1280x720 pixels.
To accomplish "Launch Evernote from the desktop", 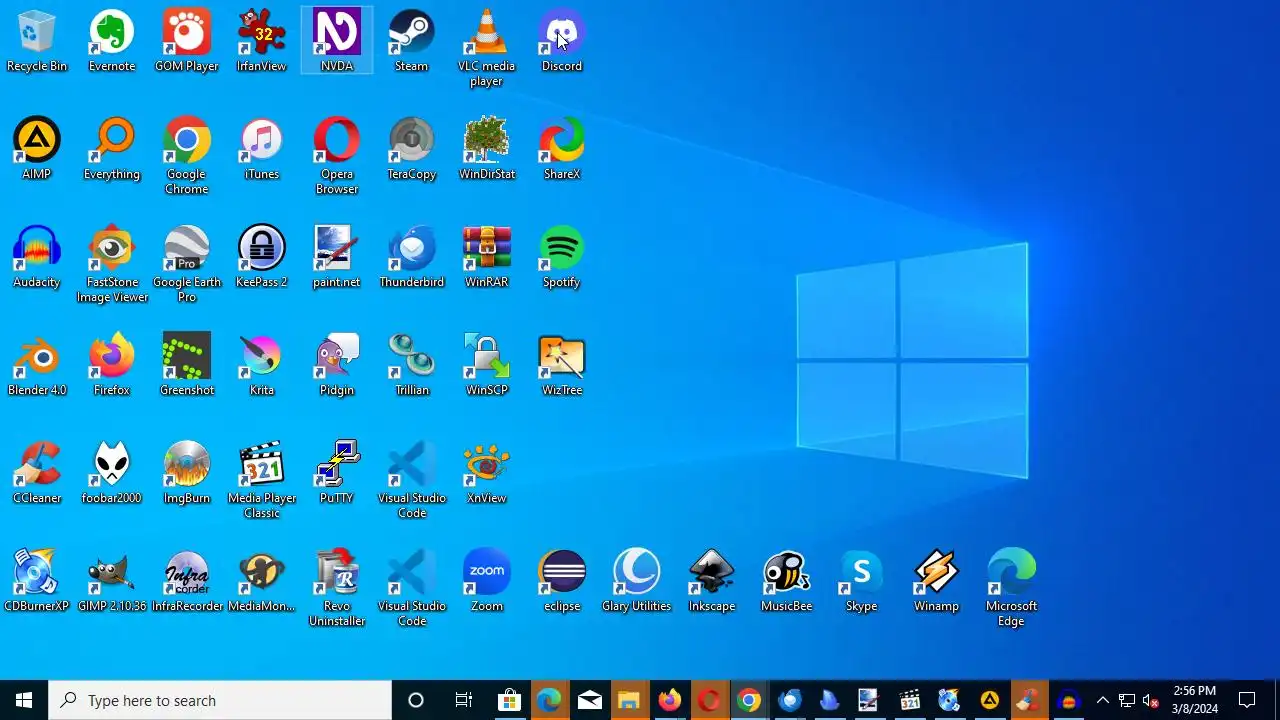I will pyautogui.click(x=112, y=41).
